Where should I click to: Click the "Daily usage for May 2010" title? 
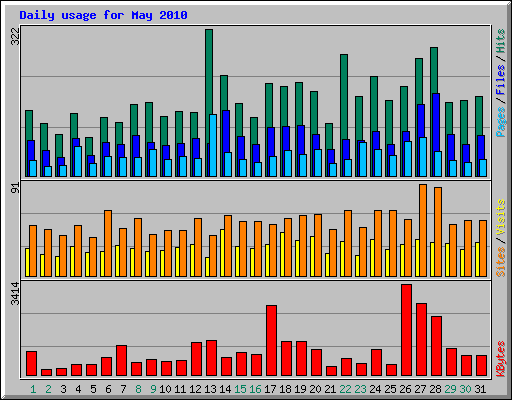click(103, 15)
